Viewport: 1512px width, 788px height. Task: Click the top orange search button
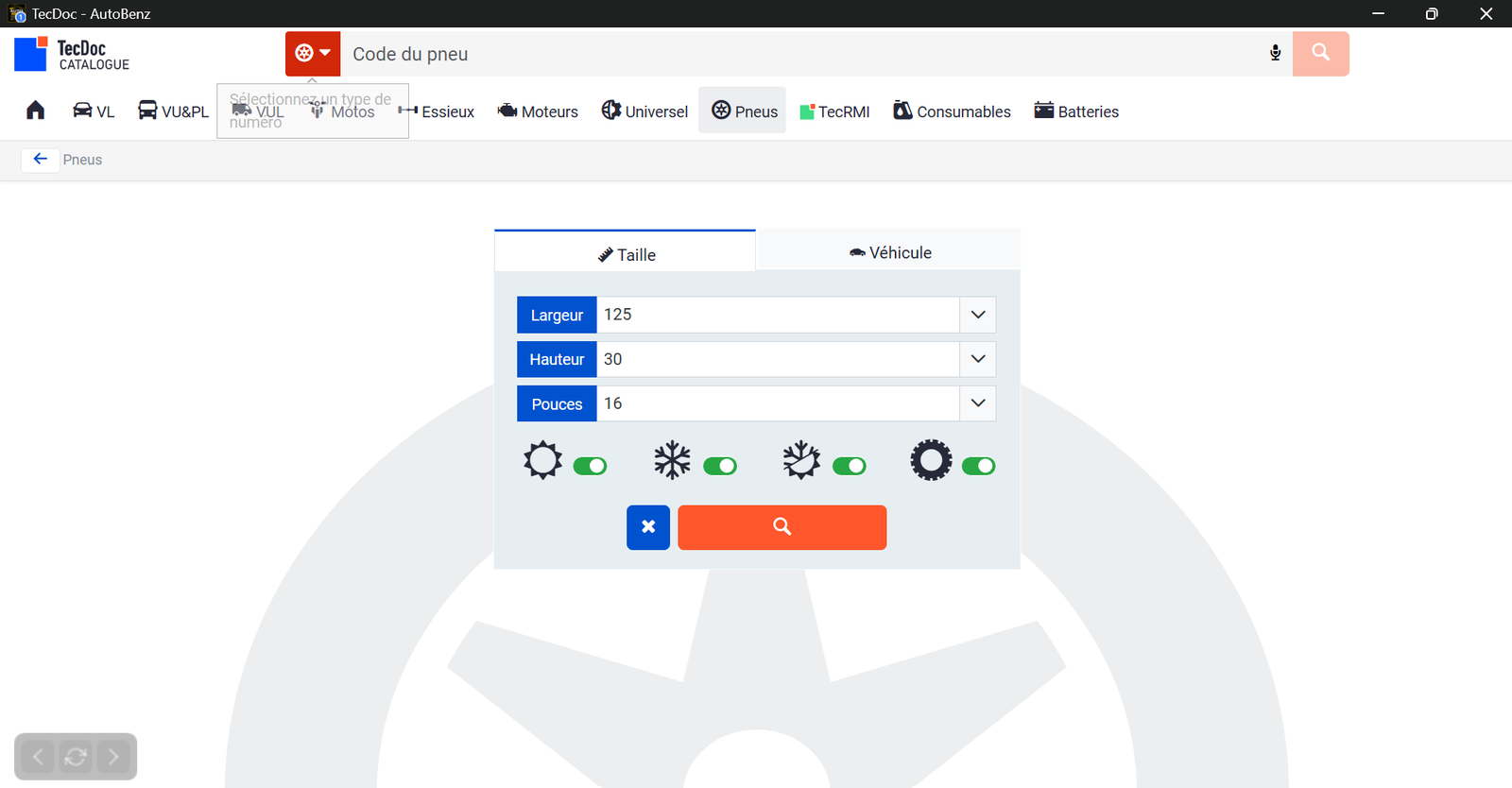[x=1321, y=54]
